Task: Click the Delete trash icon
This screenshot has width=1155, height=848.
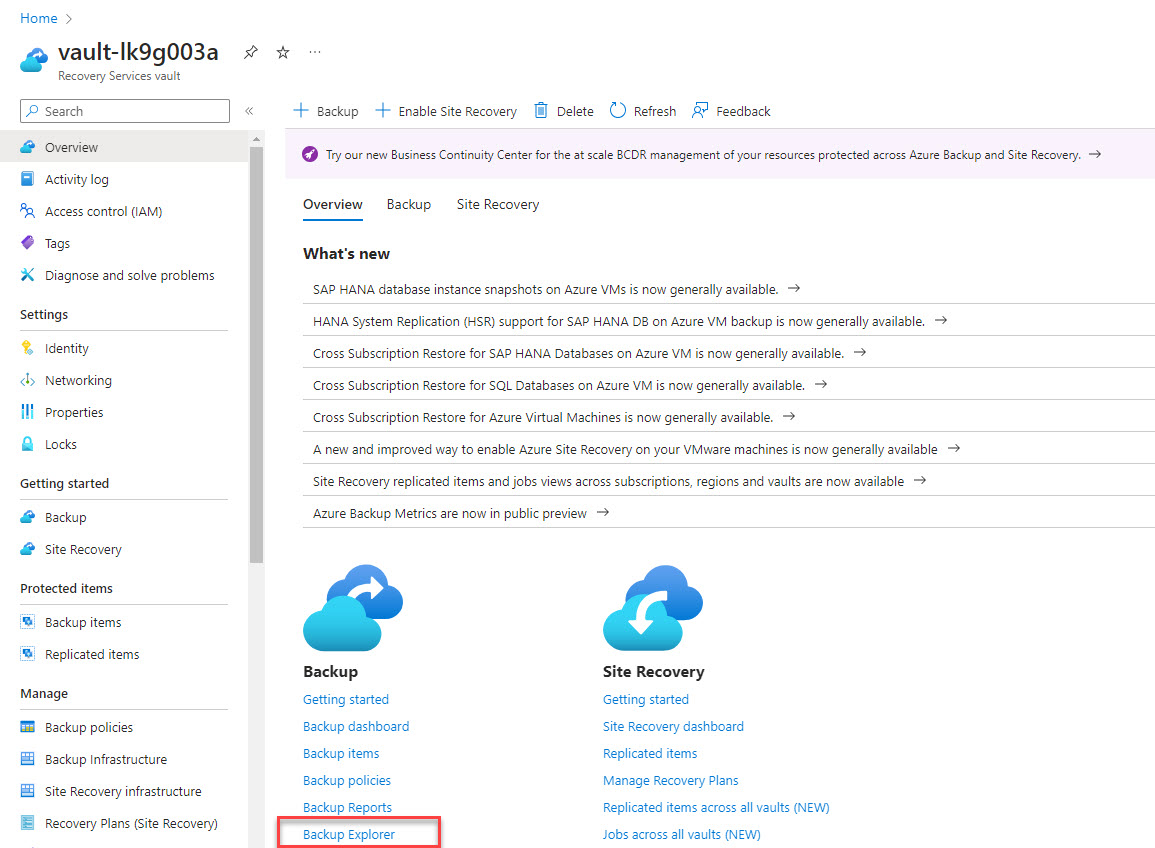Action: click(541, 111)
